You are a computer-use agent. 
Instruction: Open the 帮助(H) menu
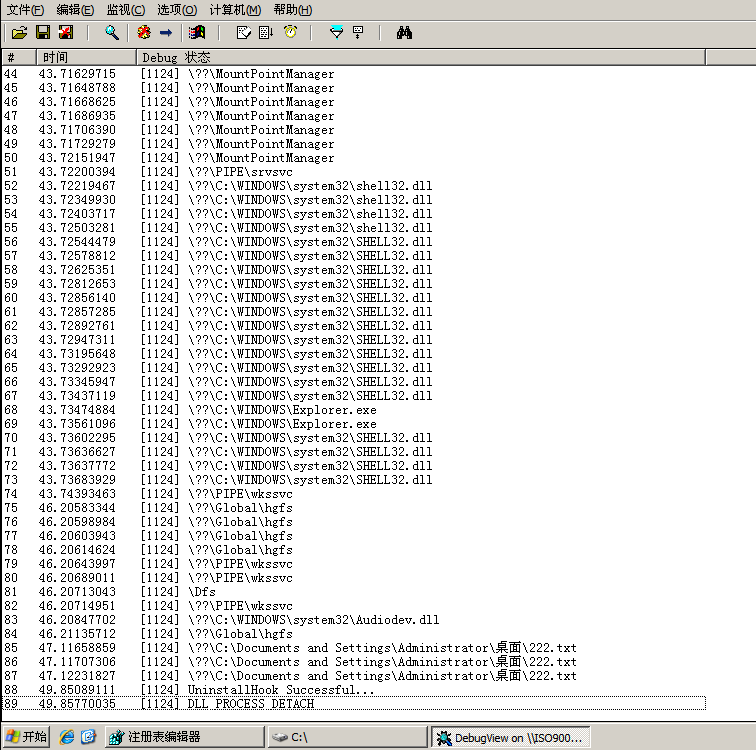point(293,10)
